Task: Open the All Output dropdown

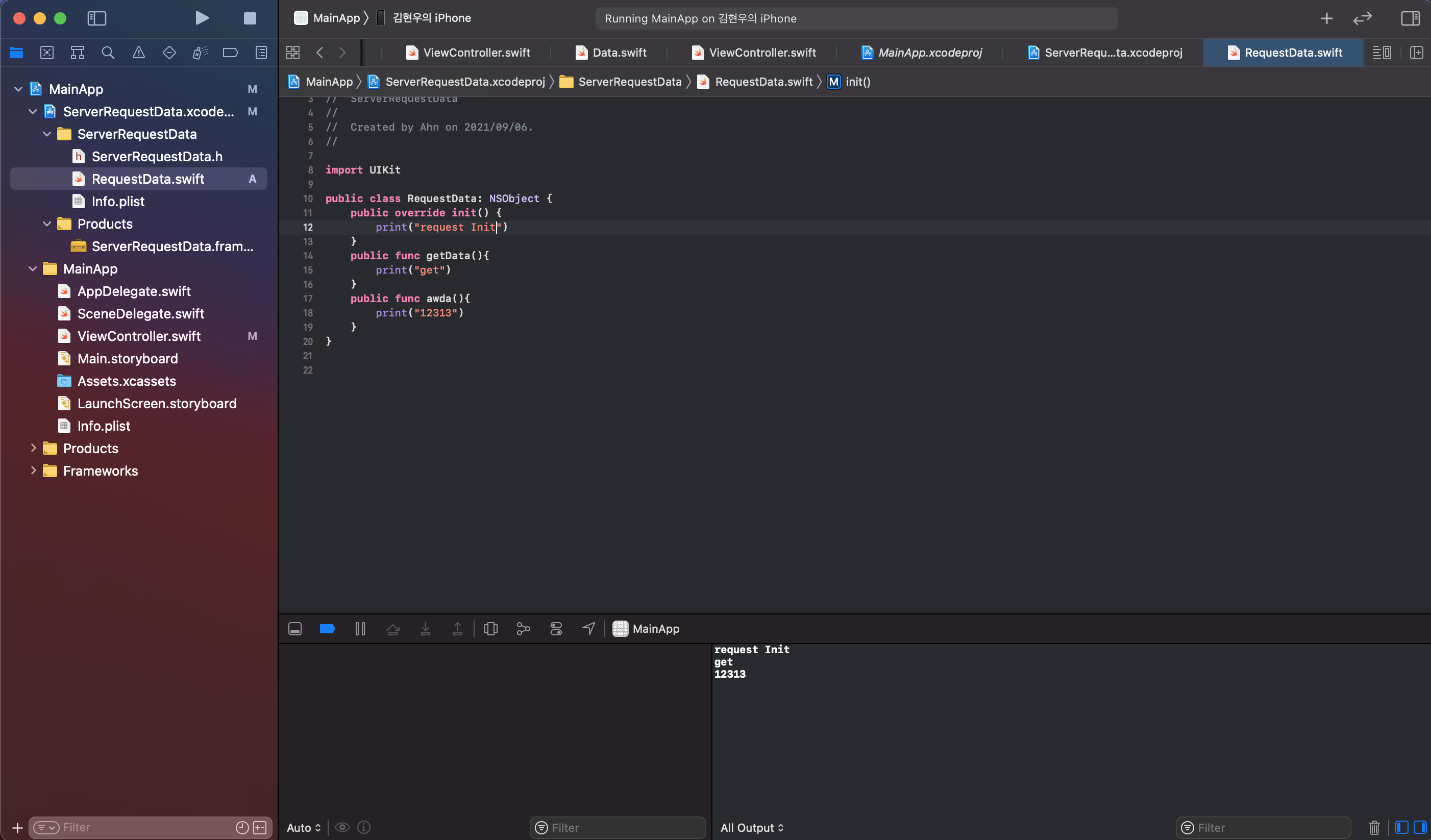Action: (752, 828)
